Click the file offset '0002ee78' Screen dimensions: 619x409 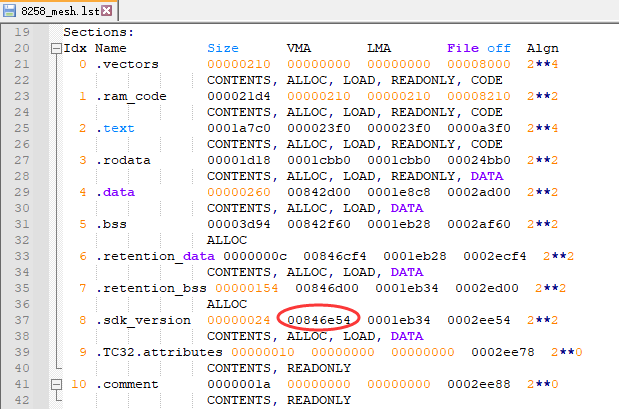pos(503,352)
